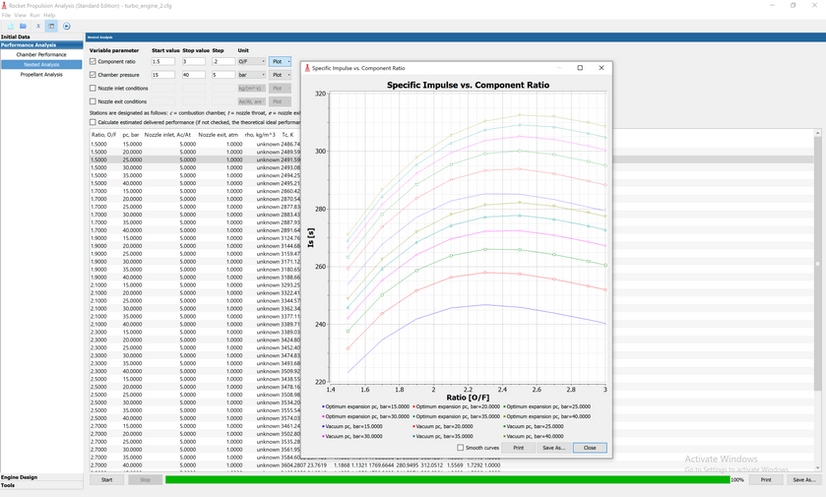
Task: Open the Run menu
Action: [35, 15]
